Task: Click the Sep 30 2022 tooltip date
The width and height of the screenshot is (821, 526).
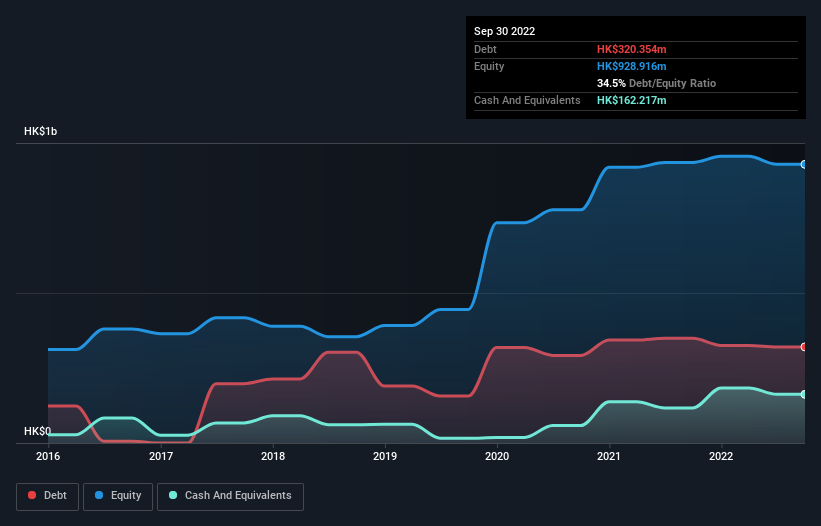Action: pos(504,31)
